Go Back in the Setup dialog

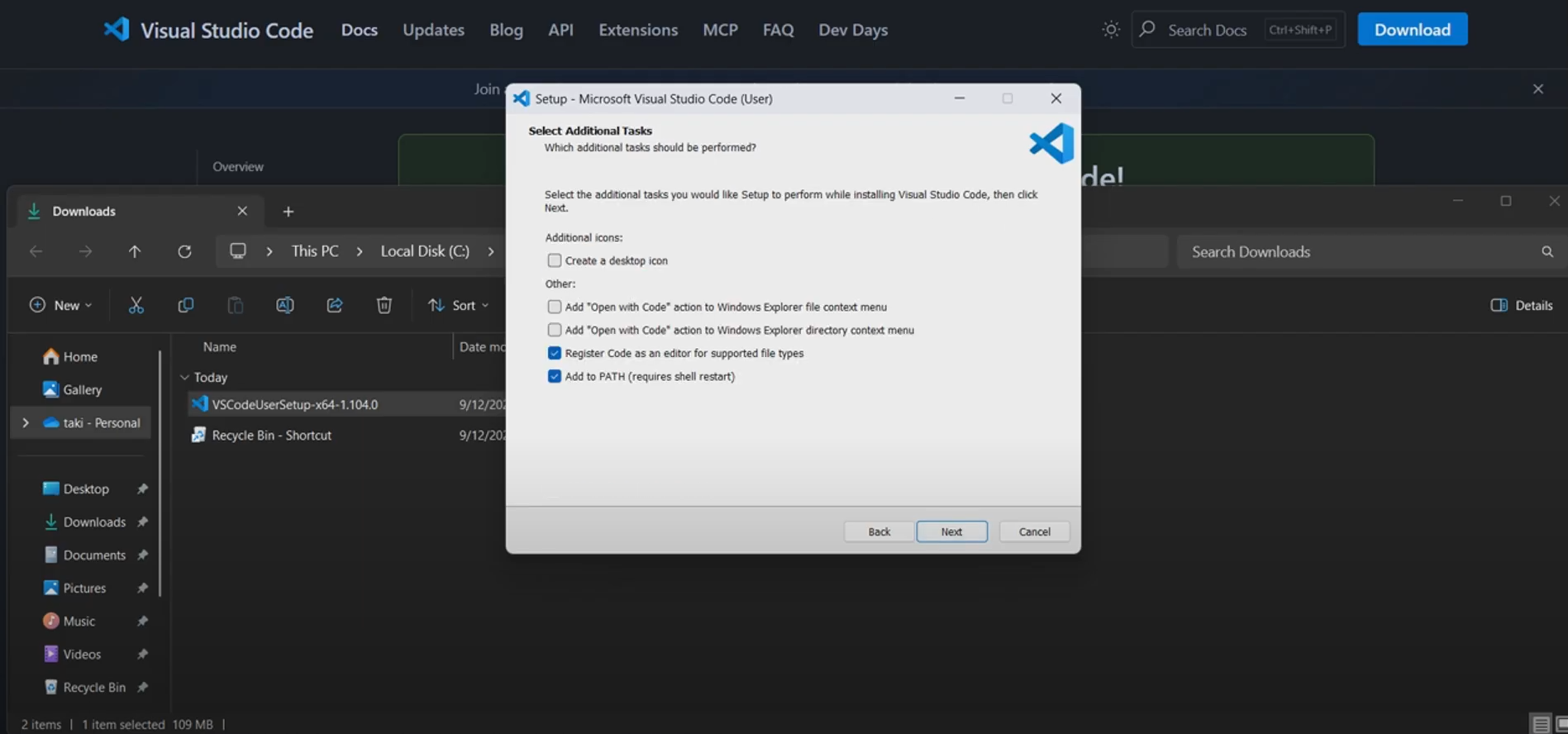(879, 531)
